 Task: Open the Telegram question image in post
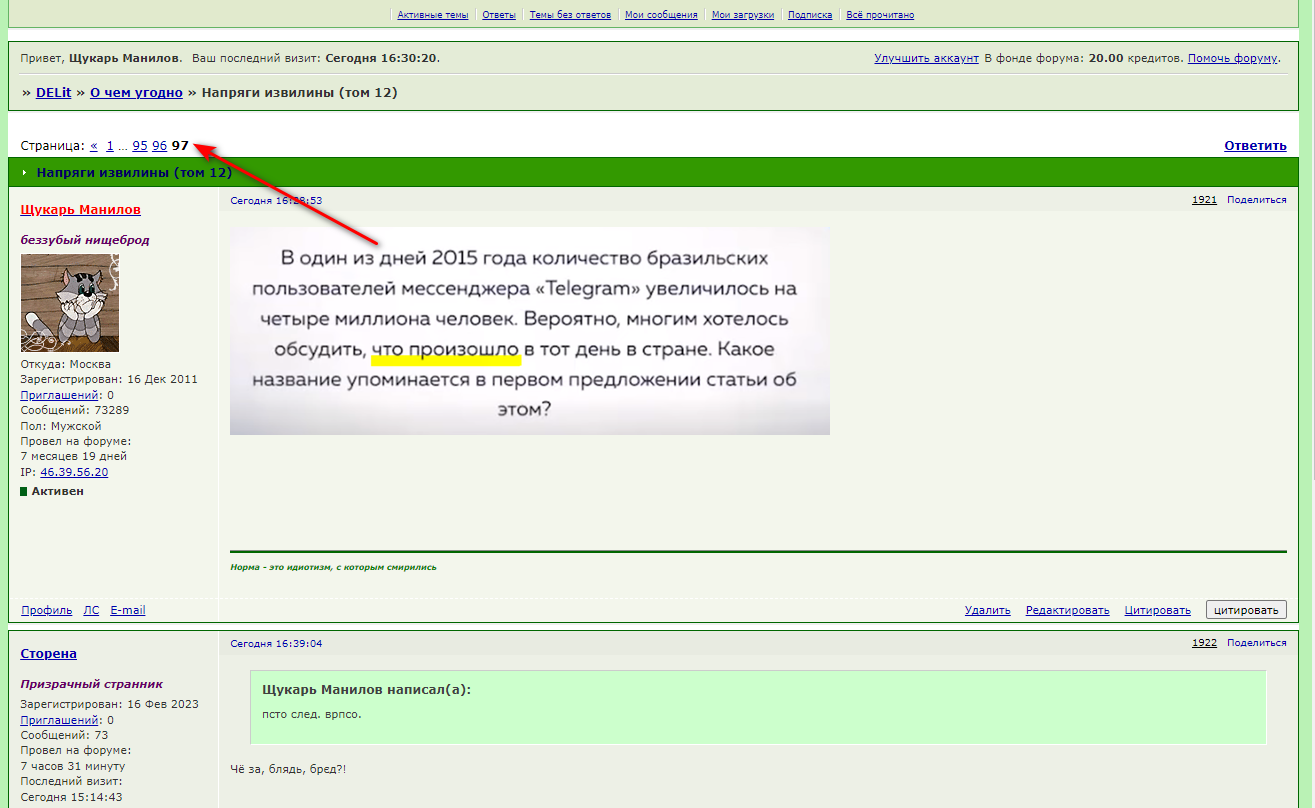click(x=530, y=331)
